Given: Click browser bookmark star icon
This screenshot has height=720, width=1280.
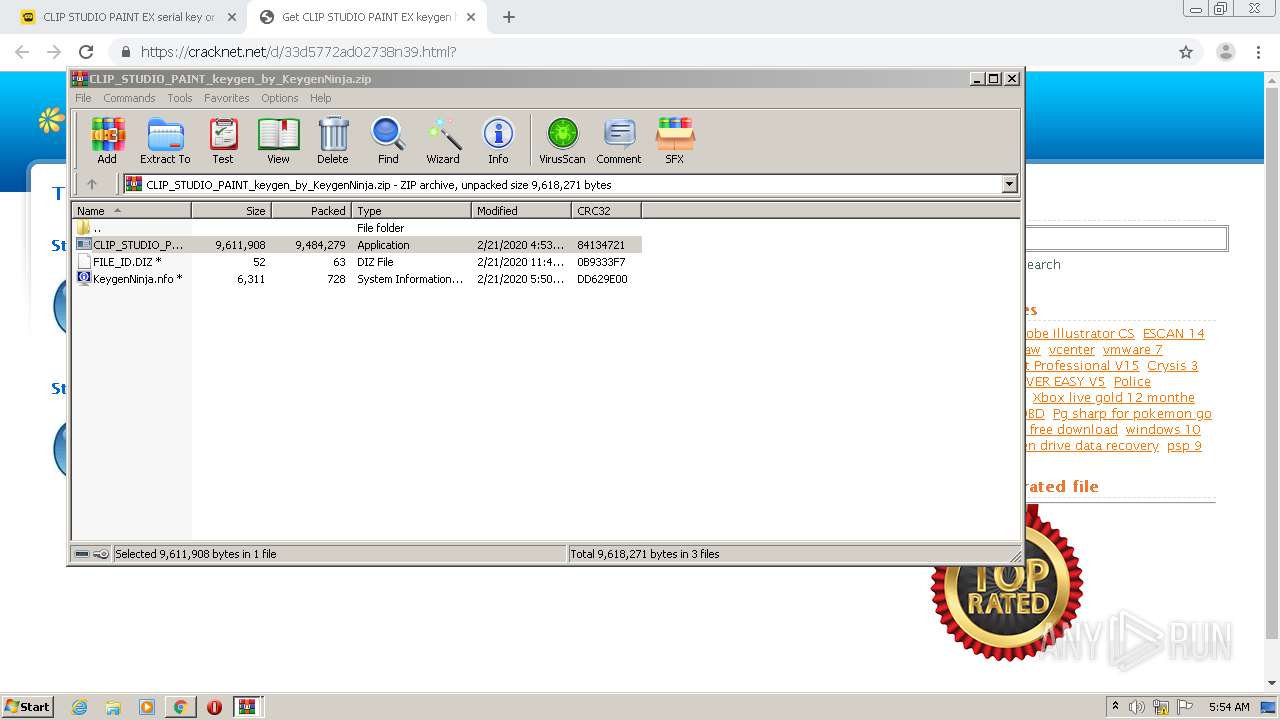Looking at the screenshot, I should point(1186,52).
